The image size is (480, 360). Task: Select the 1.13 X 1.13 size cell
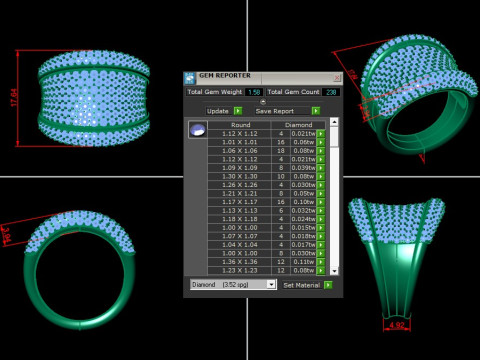point(240,211)
